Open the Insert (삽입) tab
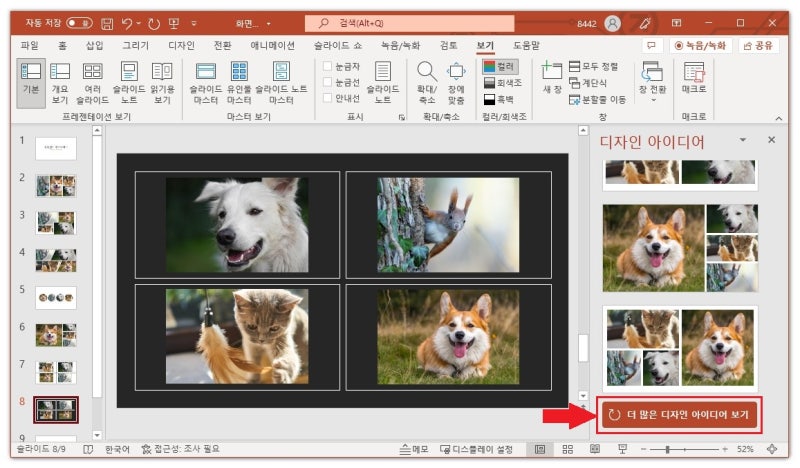800x468 pixels. tap(94, 45)
